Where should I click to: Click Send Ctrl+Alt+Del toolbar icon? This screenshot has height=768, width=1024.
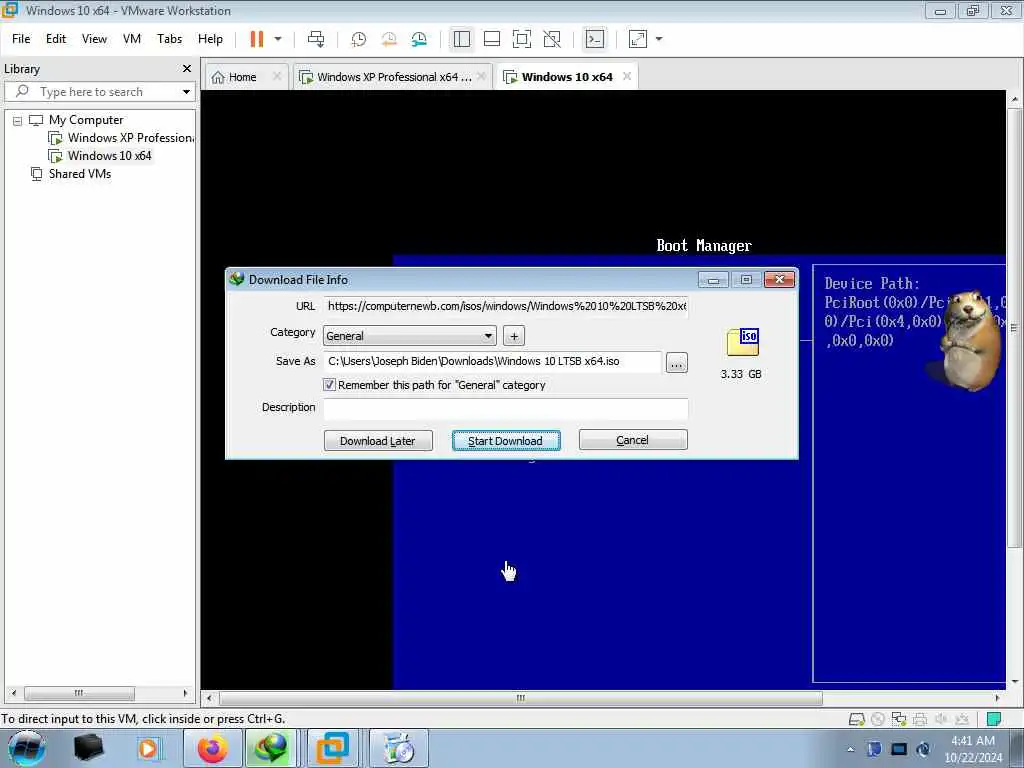tap(316, 39)
